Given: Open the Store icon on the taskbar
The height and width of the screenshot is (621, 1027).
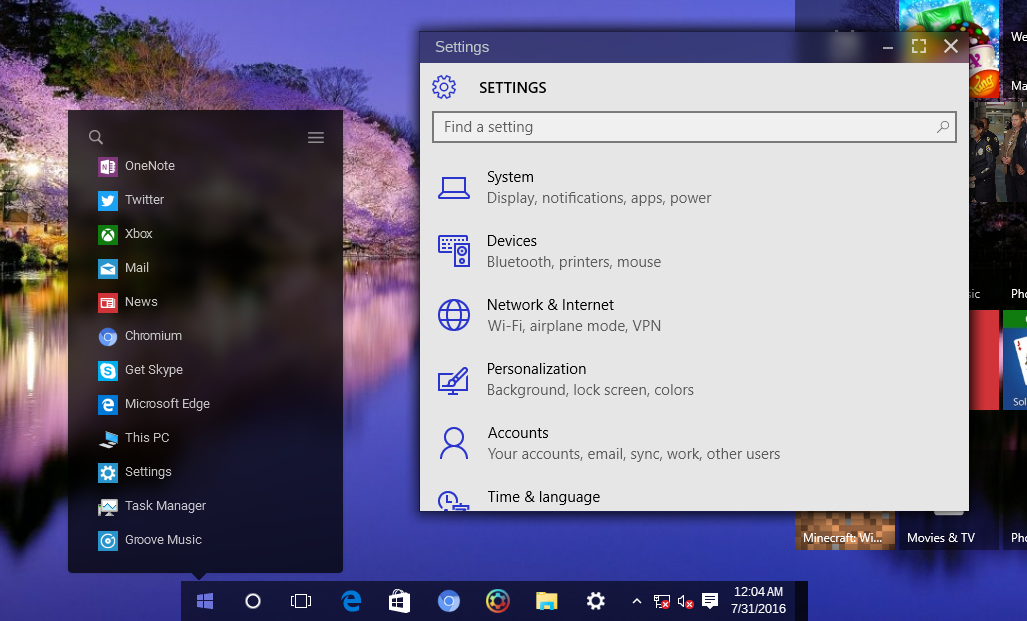Looking at the screenshot, I should 399,601.
